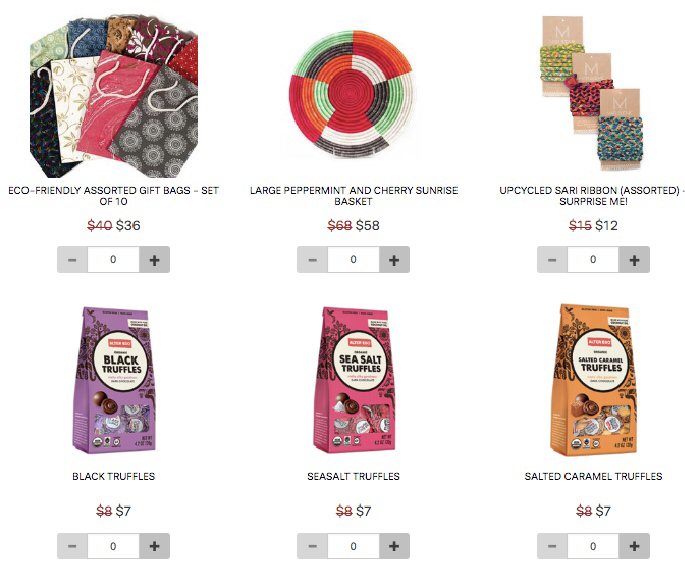Viewport: 685px width, 576px height.
Task: View the sunrise basket product photo
Action: click(352, 94)
